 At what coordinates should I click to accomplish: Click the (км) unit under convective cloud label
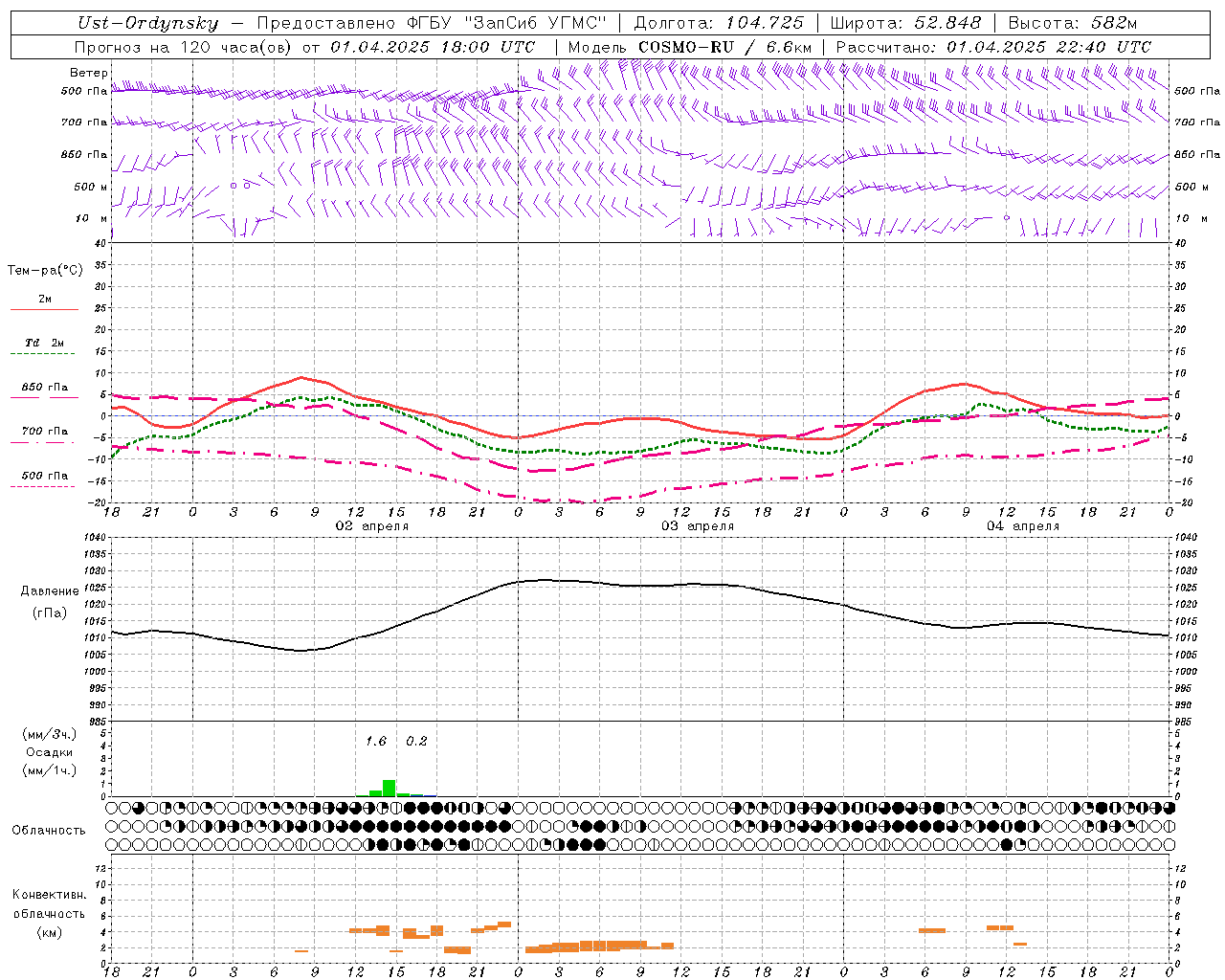[50, 932]
